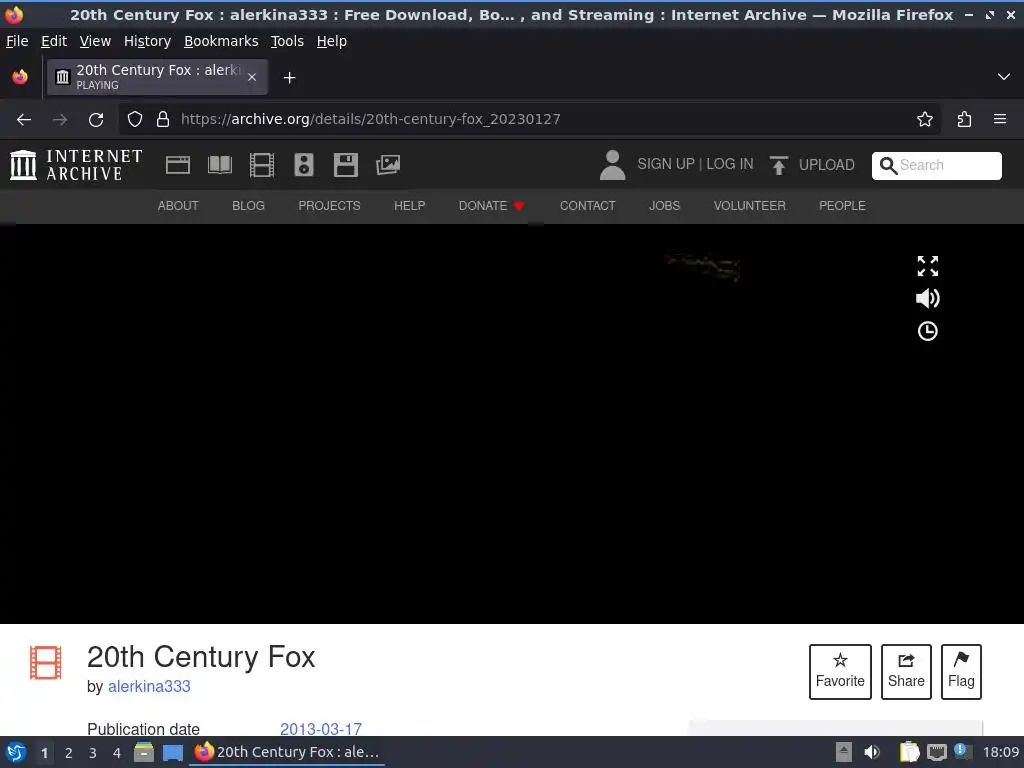The height and width of the screenshot is (768, 1024).
Task: Open the CONTACT link
Action: pyautogui.click(x=587, y=206)
